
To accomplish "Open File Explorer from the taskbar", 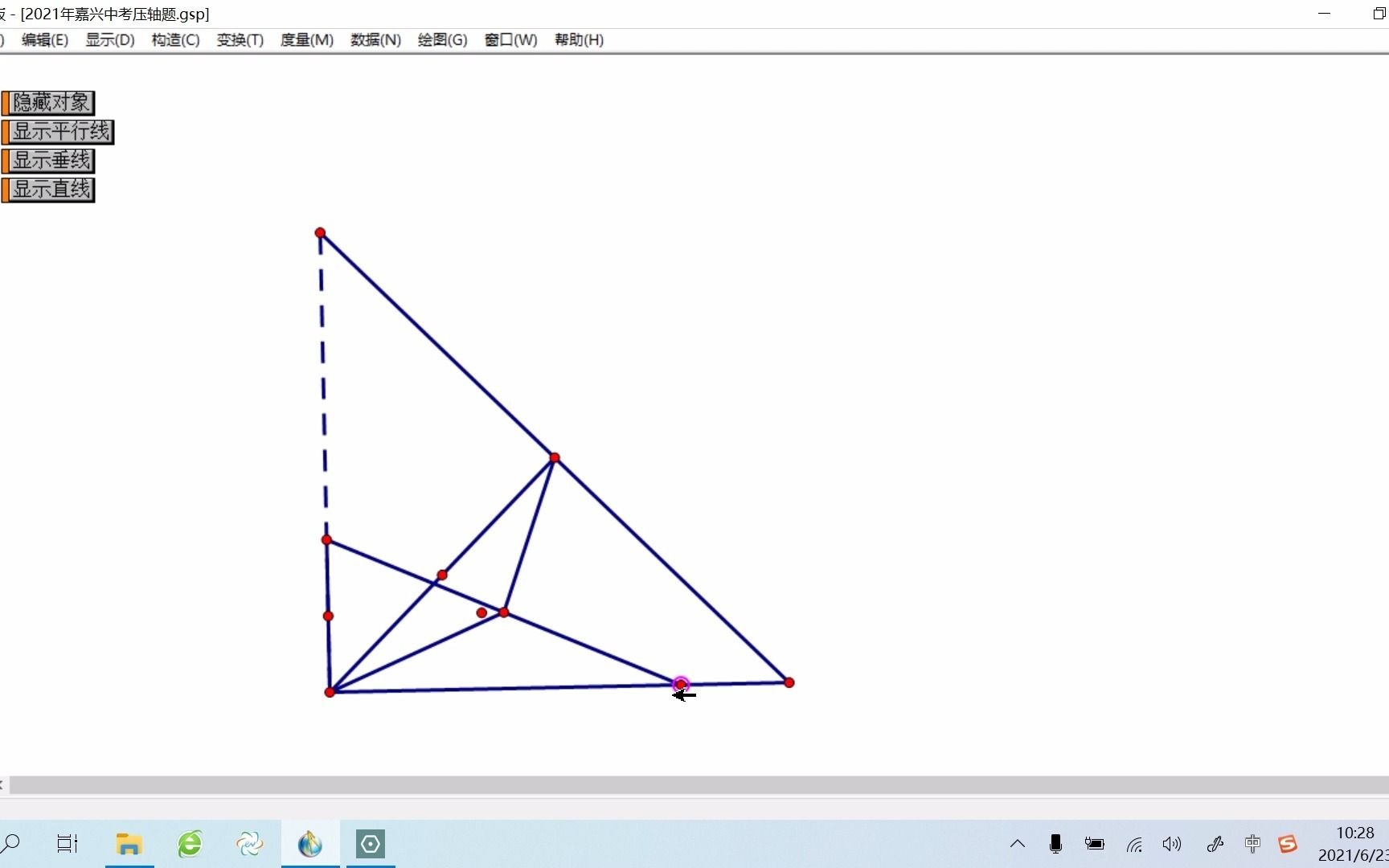I will pos(129,844).
